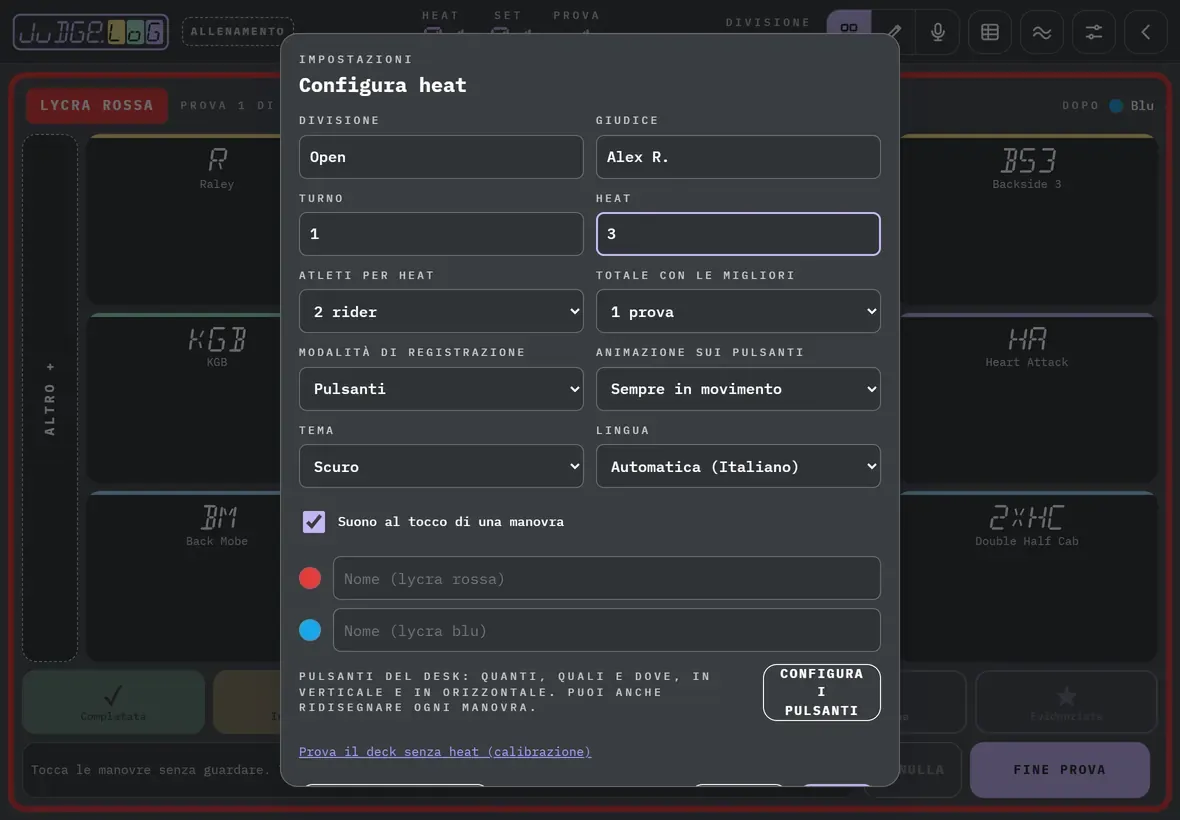Select the pencil drawing mode icon
Viewport: 1180px width, 820px height.
894,32
